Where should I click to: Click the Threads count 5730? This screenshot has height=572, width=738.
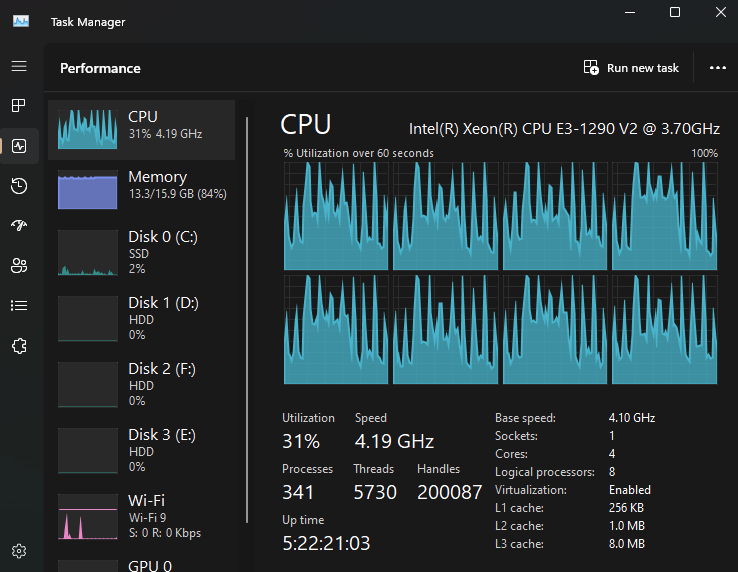click(x=375, y=492)
